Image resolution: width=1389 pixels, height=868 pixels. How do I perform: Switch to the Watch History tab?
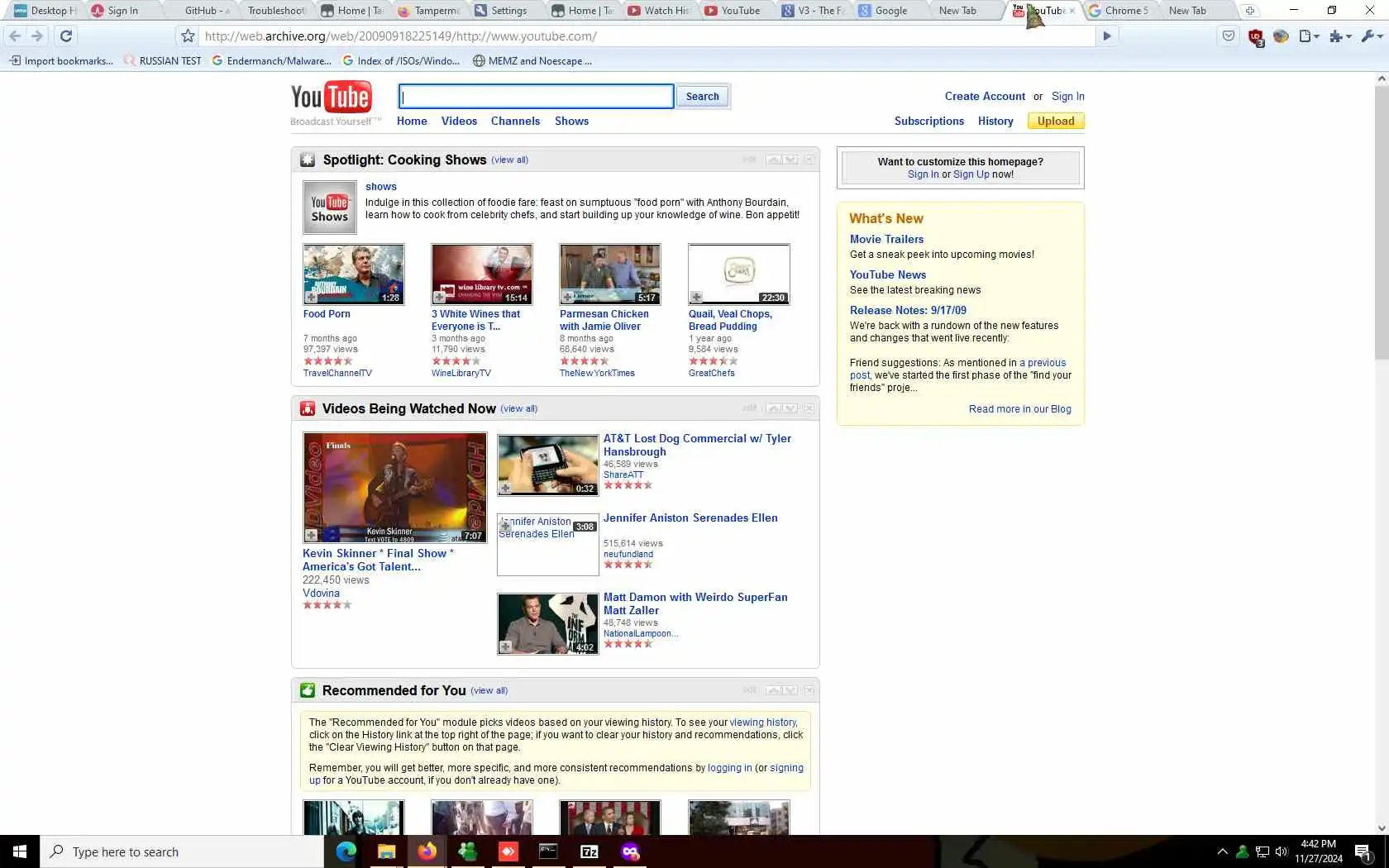660,11
